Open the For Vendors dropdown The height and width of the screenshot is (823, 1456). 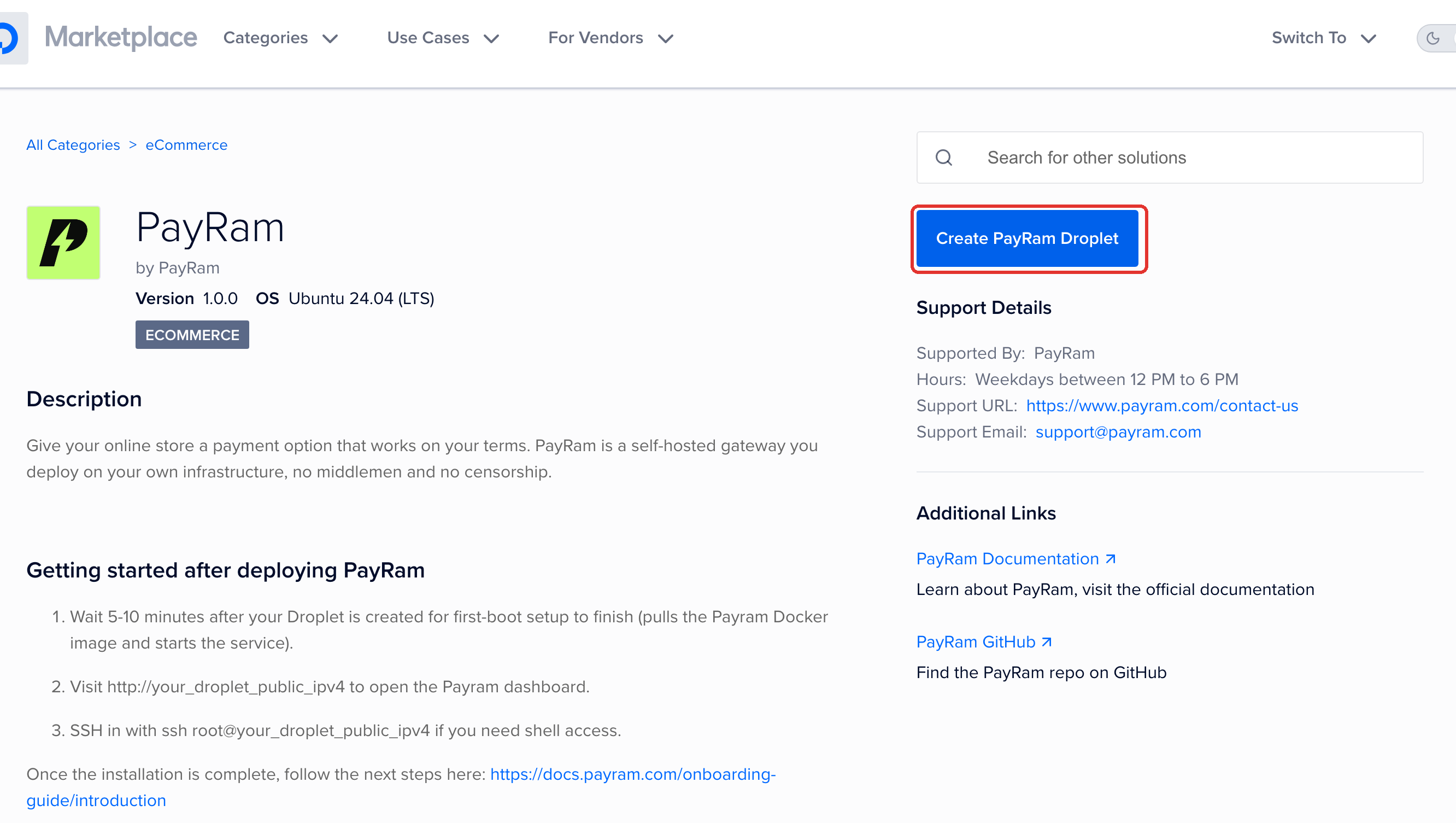(x=610, y=38)
